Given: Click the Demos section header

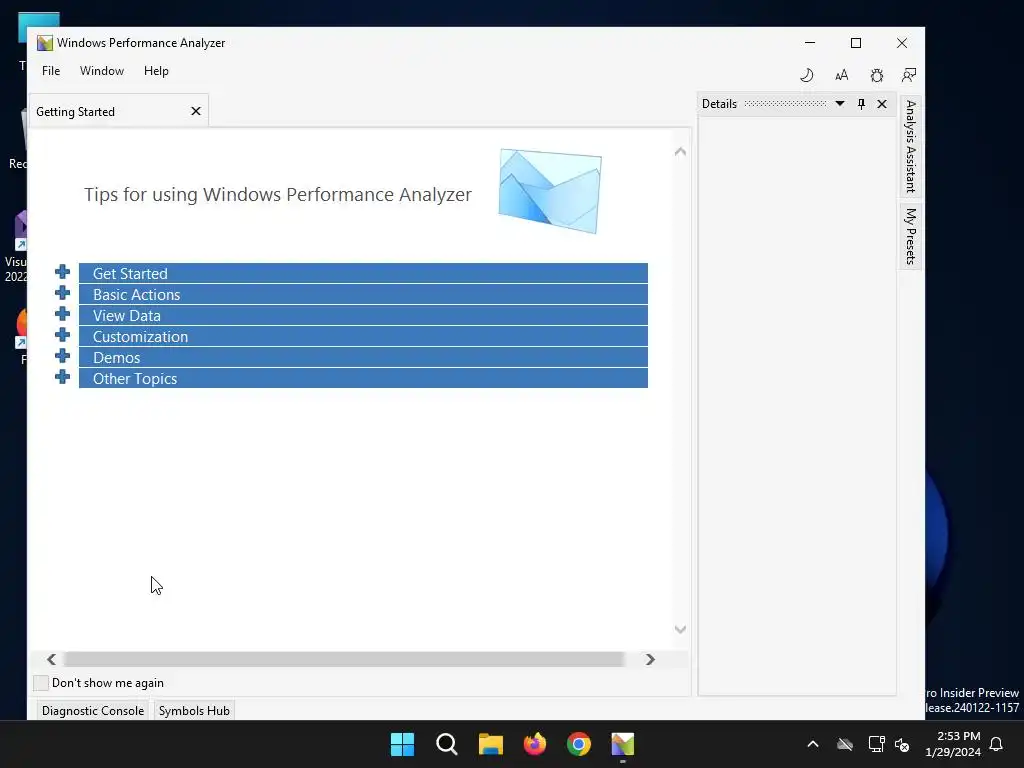Looking at the screenshot, I should pyautogui.click(x=363, y=357).
